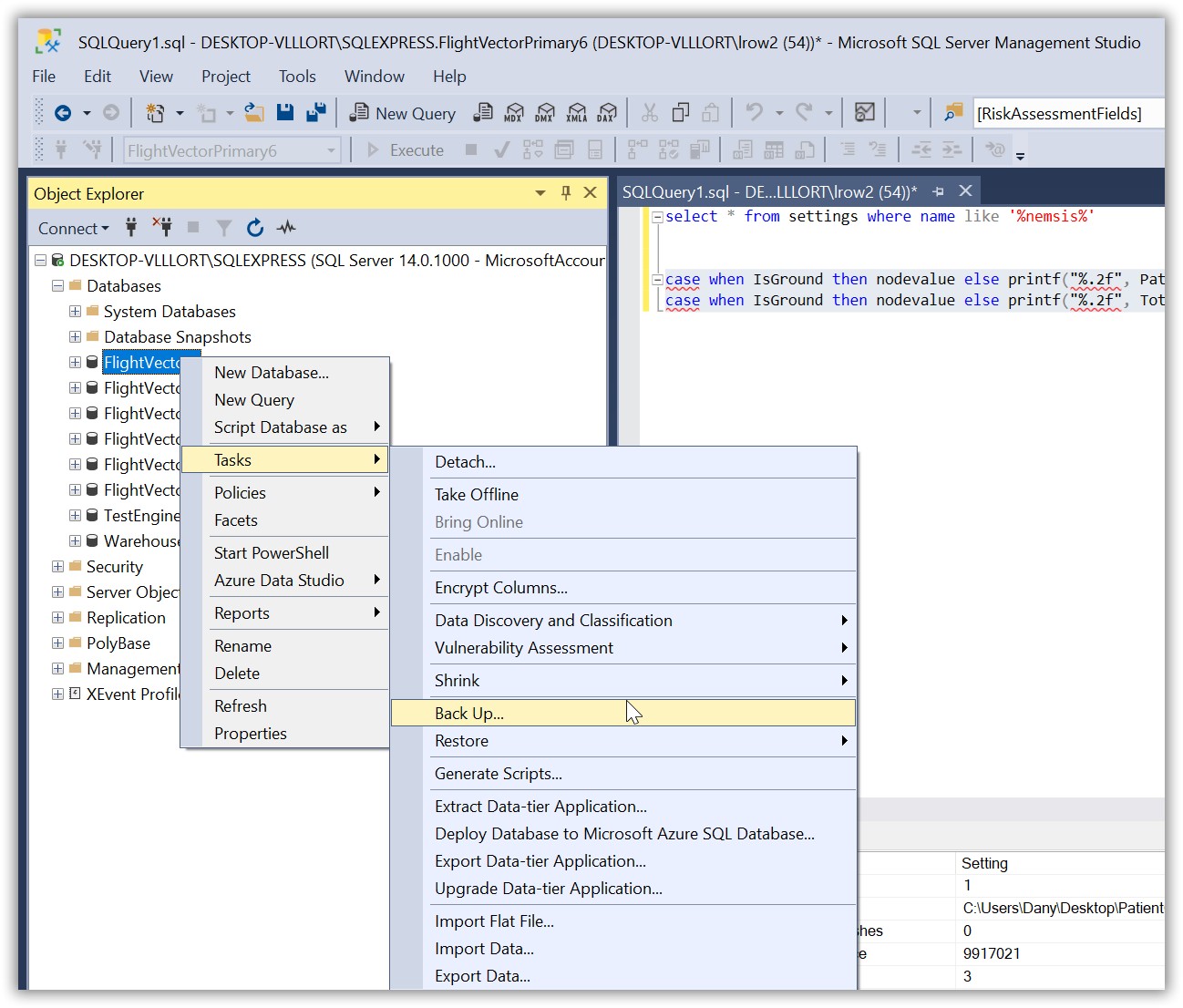The width and height of the screenshot is (1183, 1008).
Task: Open a new DMX query
Action: [x=545, y=112]
